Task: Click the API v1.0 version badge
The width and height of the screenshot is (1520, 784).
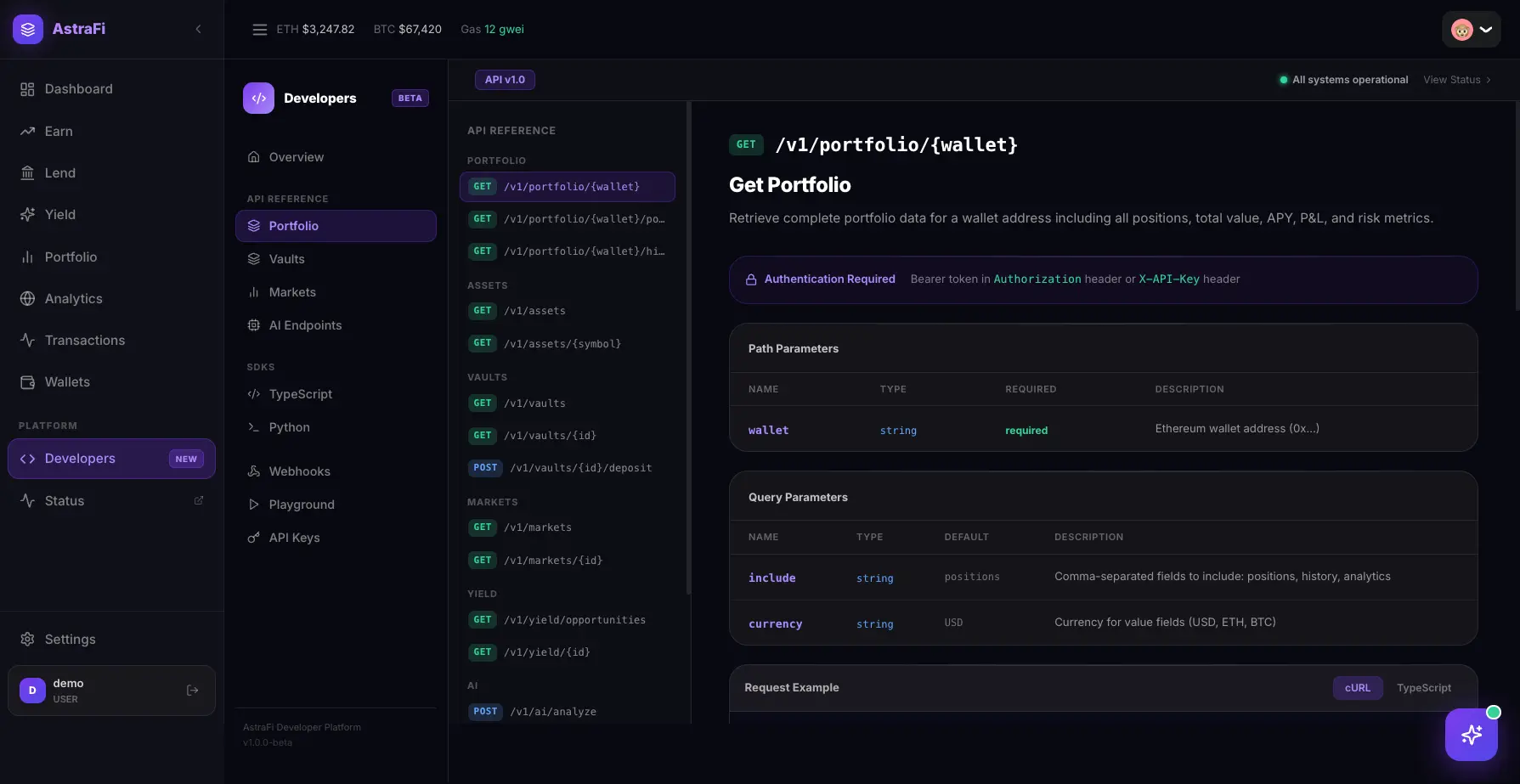Action: (x=505, y=80)
